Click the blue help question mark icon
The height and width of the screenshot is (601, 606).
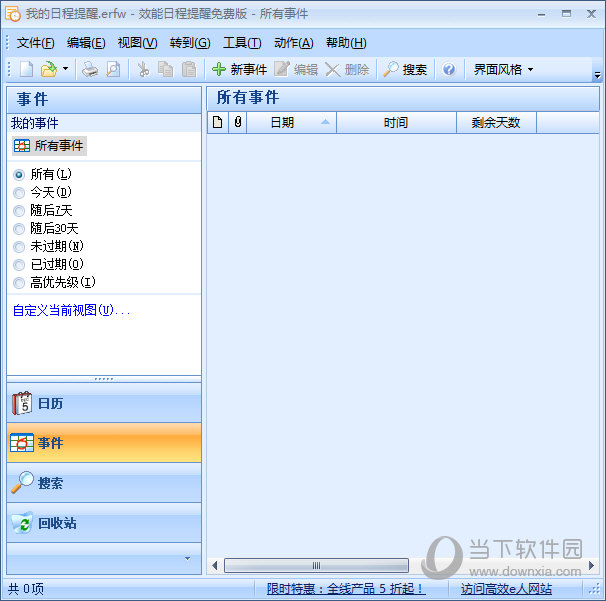pos(449,70)
